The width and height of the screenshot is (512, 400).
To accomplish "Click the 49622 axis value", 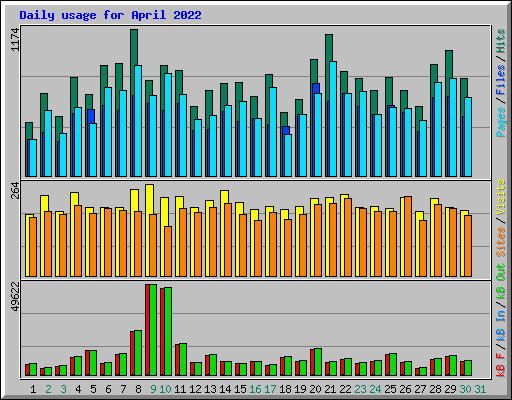I will pos(15,297).
